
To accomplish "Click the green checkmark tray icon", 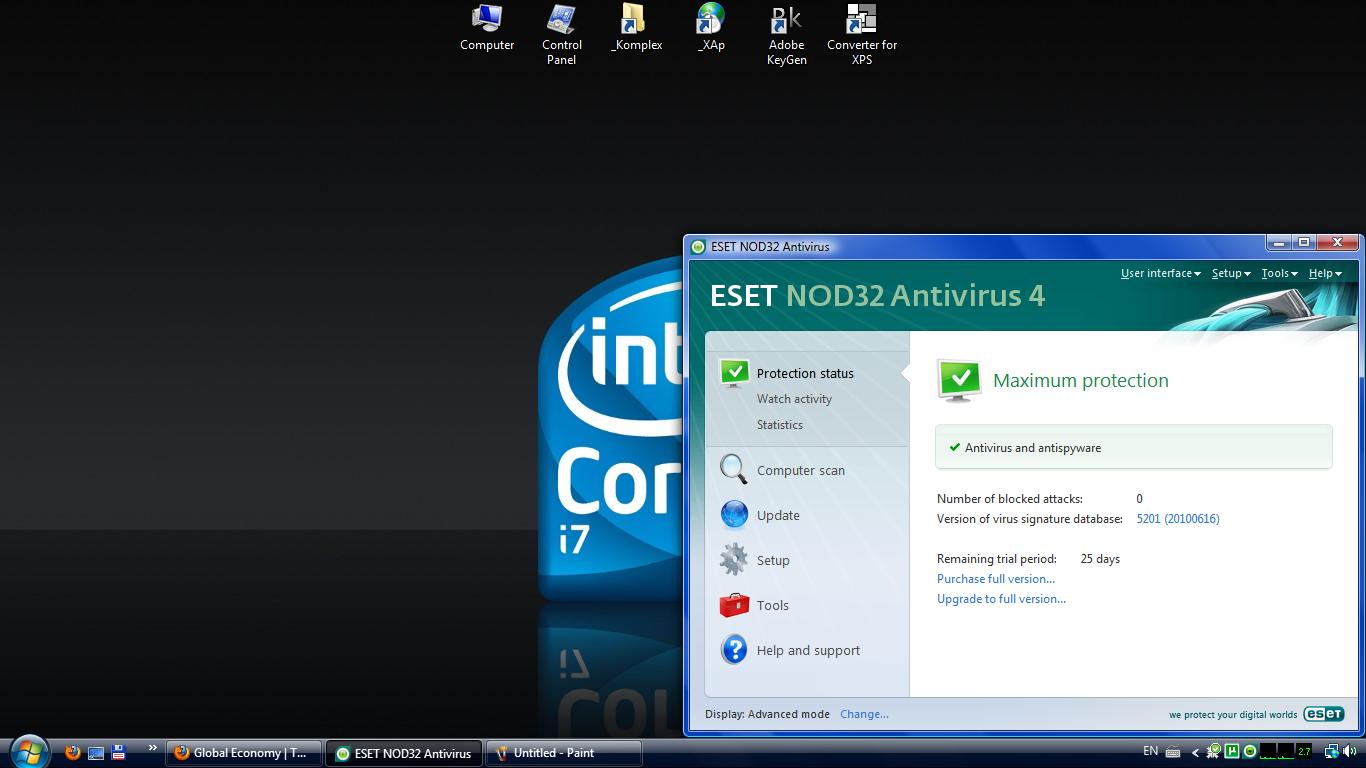I will [x=1214, y=751].
